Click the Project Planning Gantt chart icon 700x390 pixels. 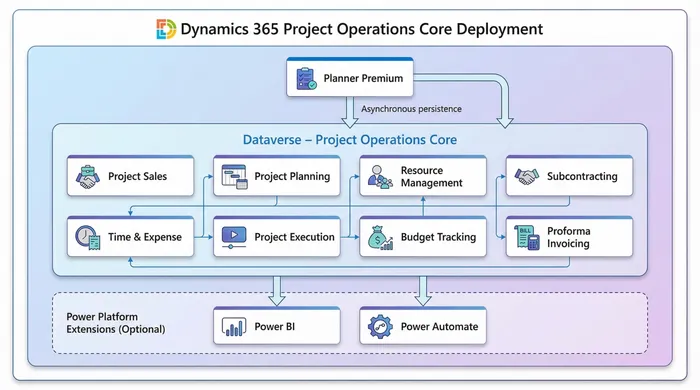pos(235,177)
